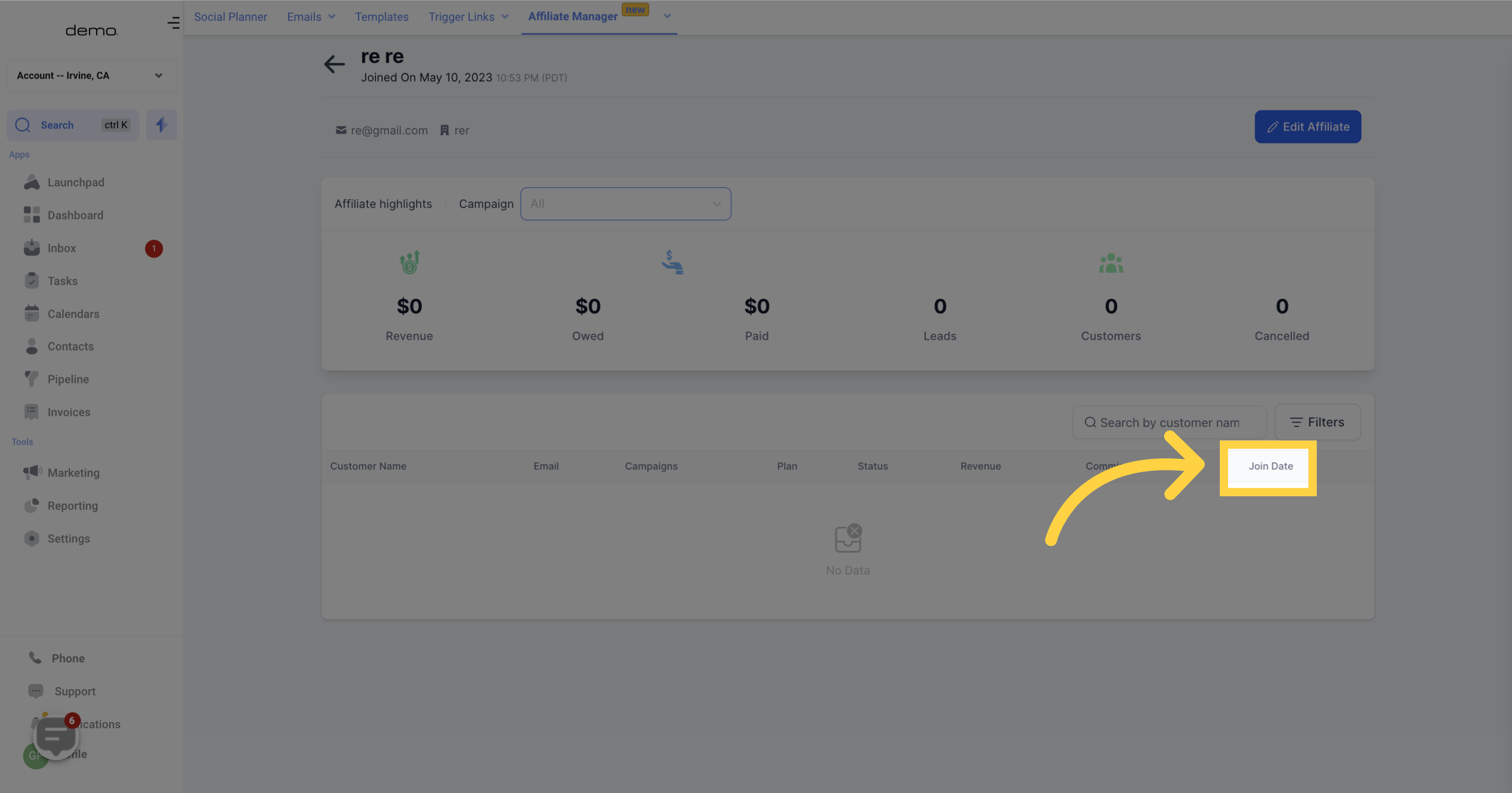This screenshot has width=1512, height=793.
Task: Click the Join Date column header
Action: [x=1270, y=466]
